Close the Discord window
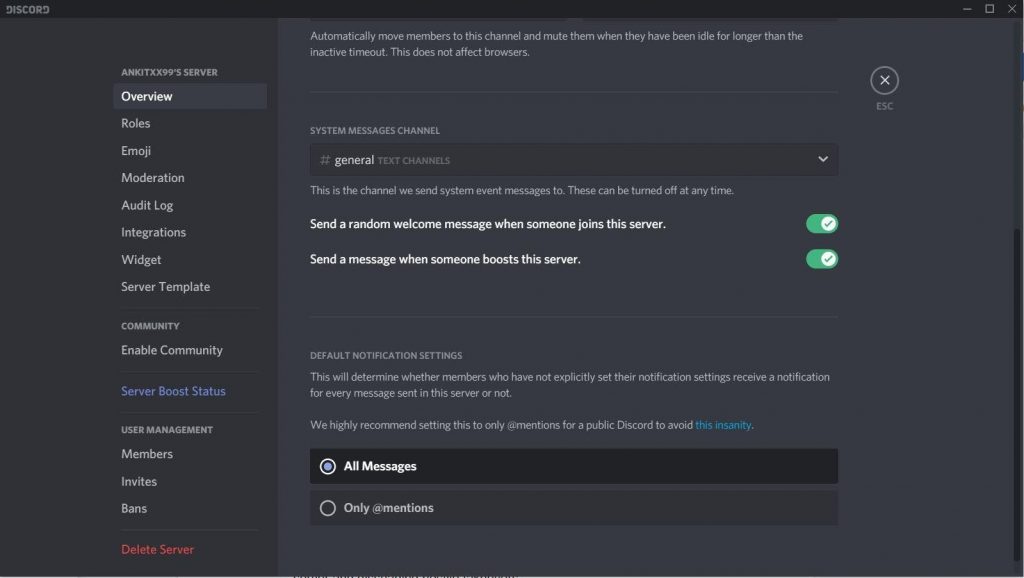Viewport: 1024px width, 578px height. point(1012,8)
